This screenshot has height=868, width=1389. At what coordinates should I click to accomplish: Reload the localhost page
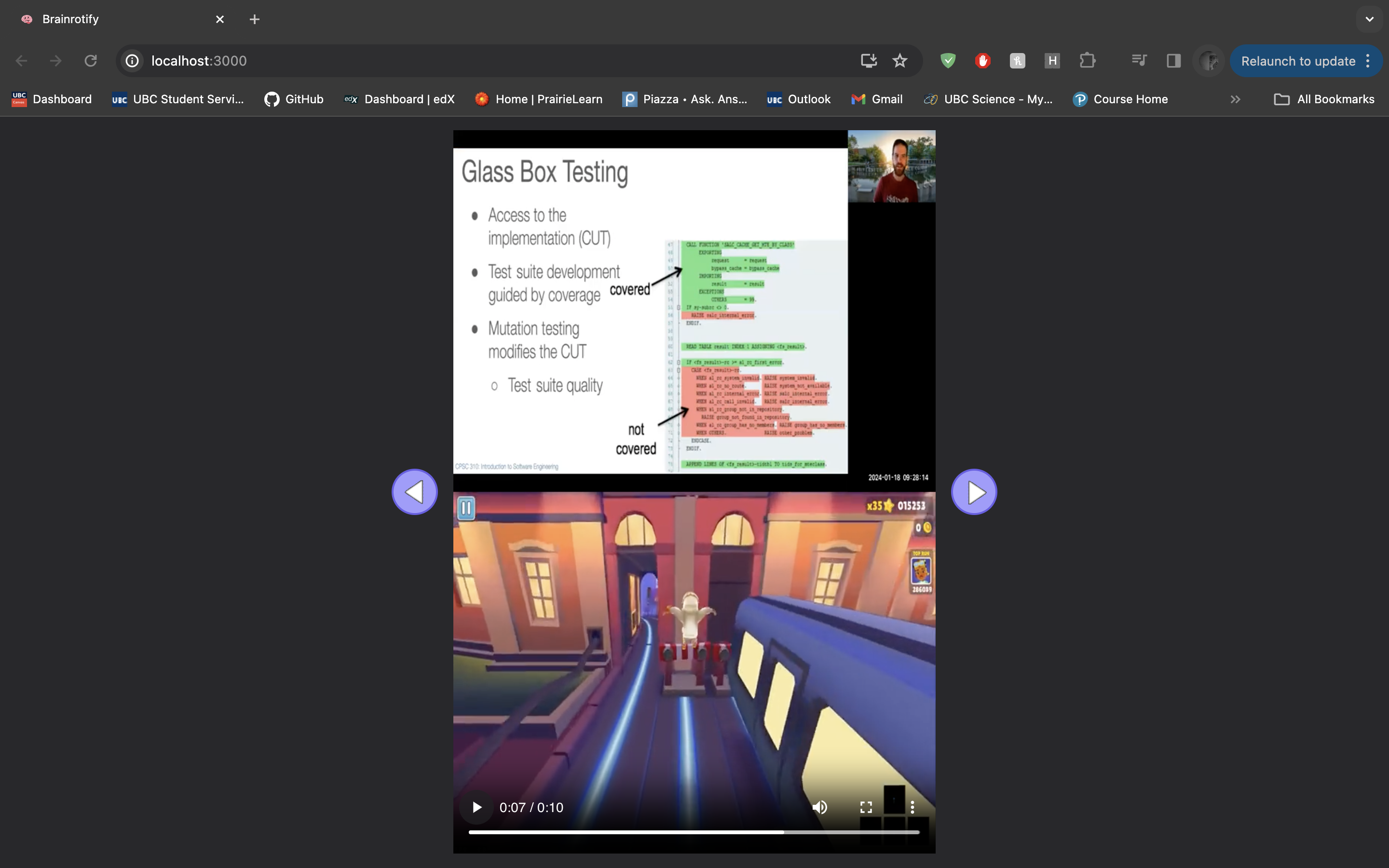coord(91,61)
